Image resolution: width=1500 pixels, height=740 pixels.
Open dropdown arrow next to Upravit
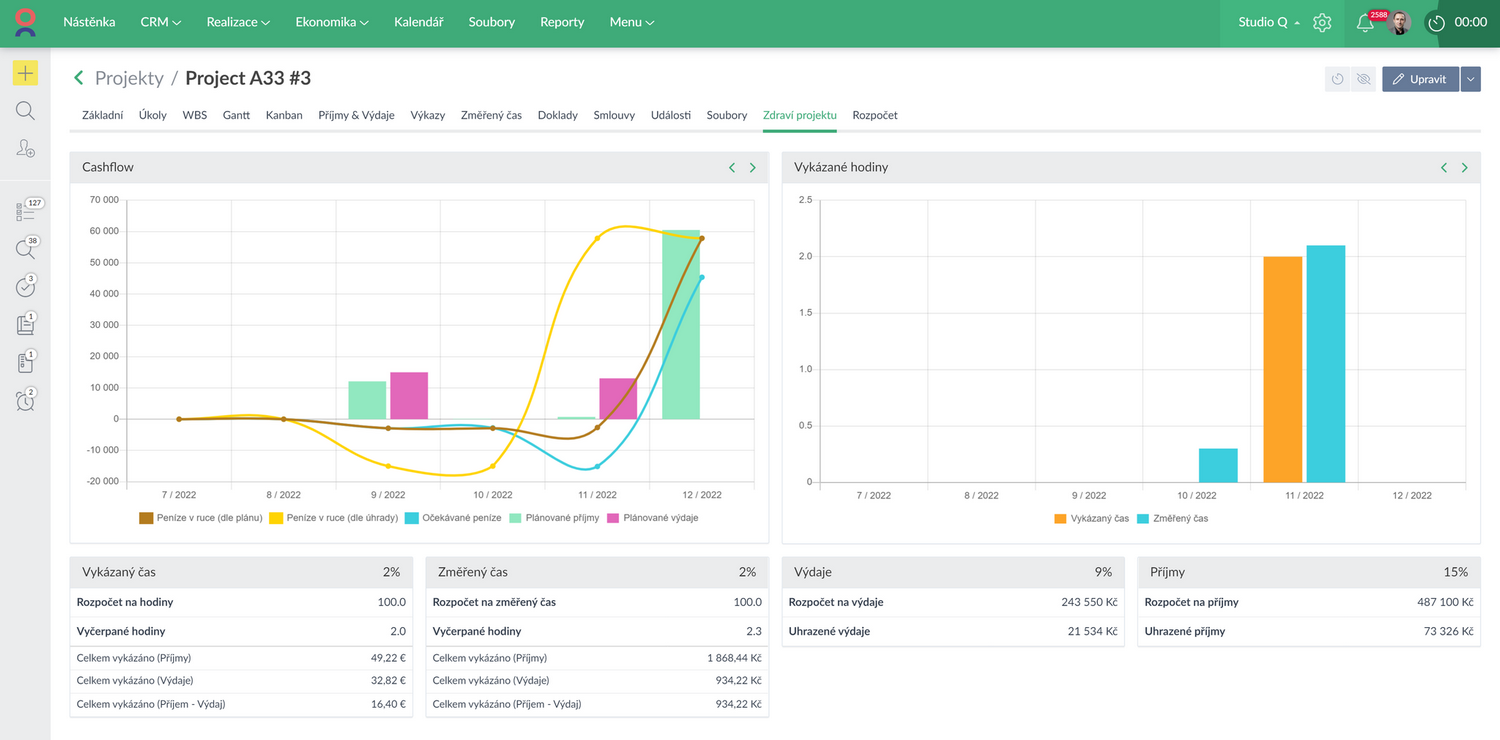(x=1470, y=79)
